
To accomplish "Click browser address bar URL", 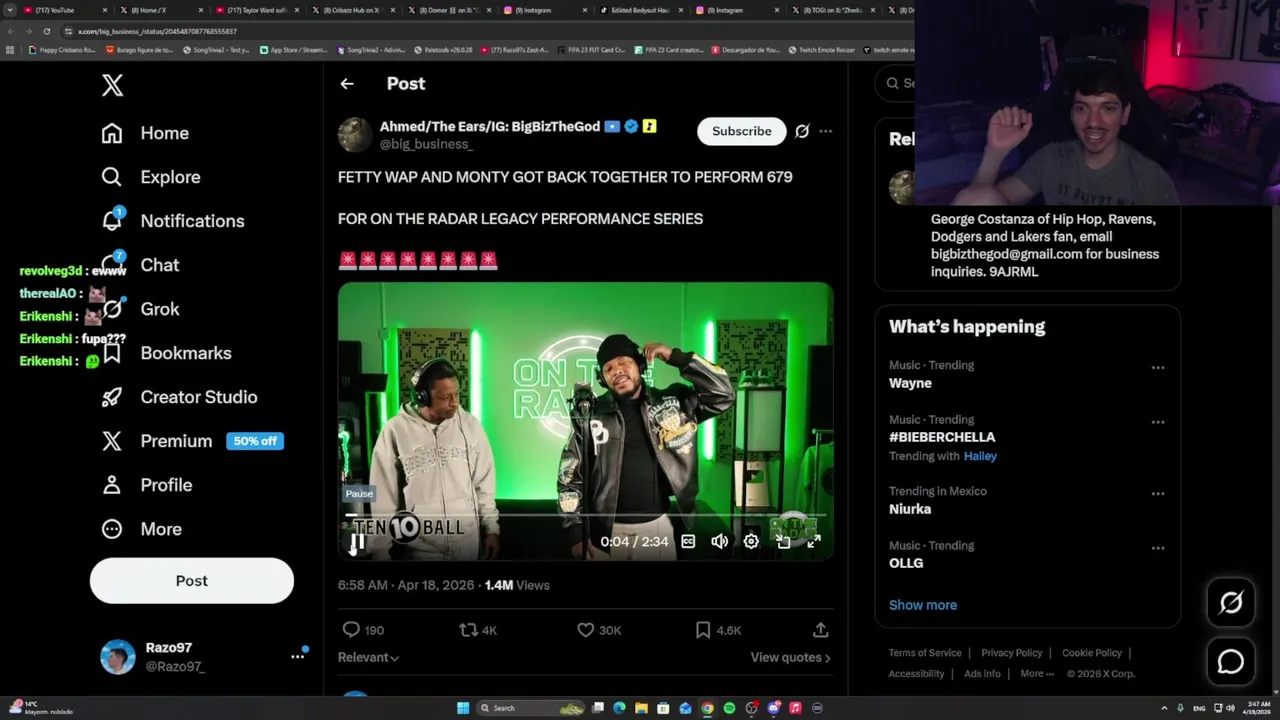I will 157,31.
